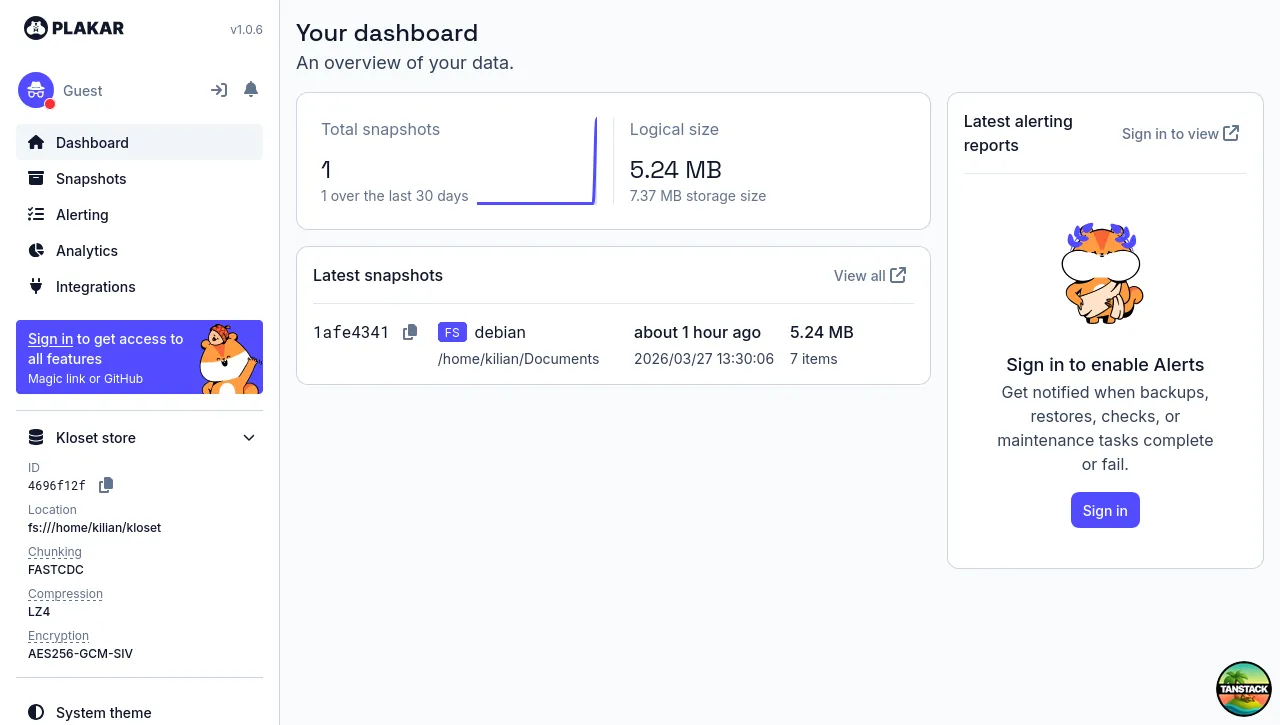Viewport: 1280px width, 725px height.
Task: Click the AES256-GCM-SIV encryption value
Action: [80, 654]
